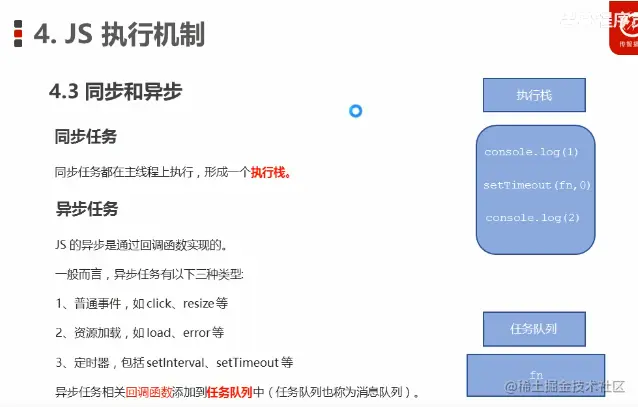Click the '任务队列' blue box
The height and width of the screenshot is (407, 638).
(534, 329)
